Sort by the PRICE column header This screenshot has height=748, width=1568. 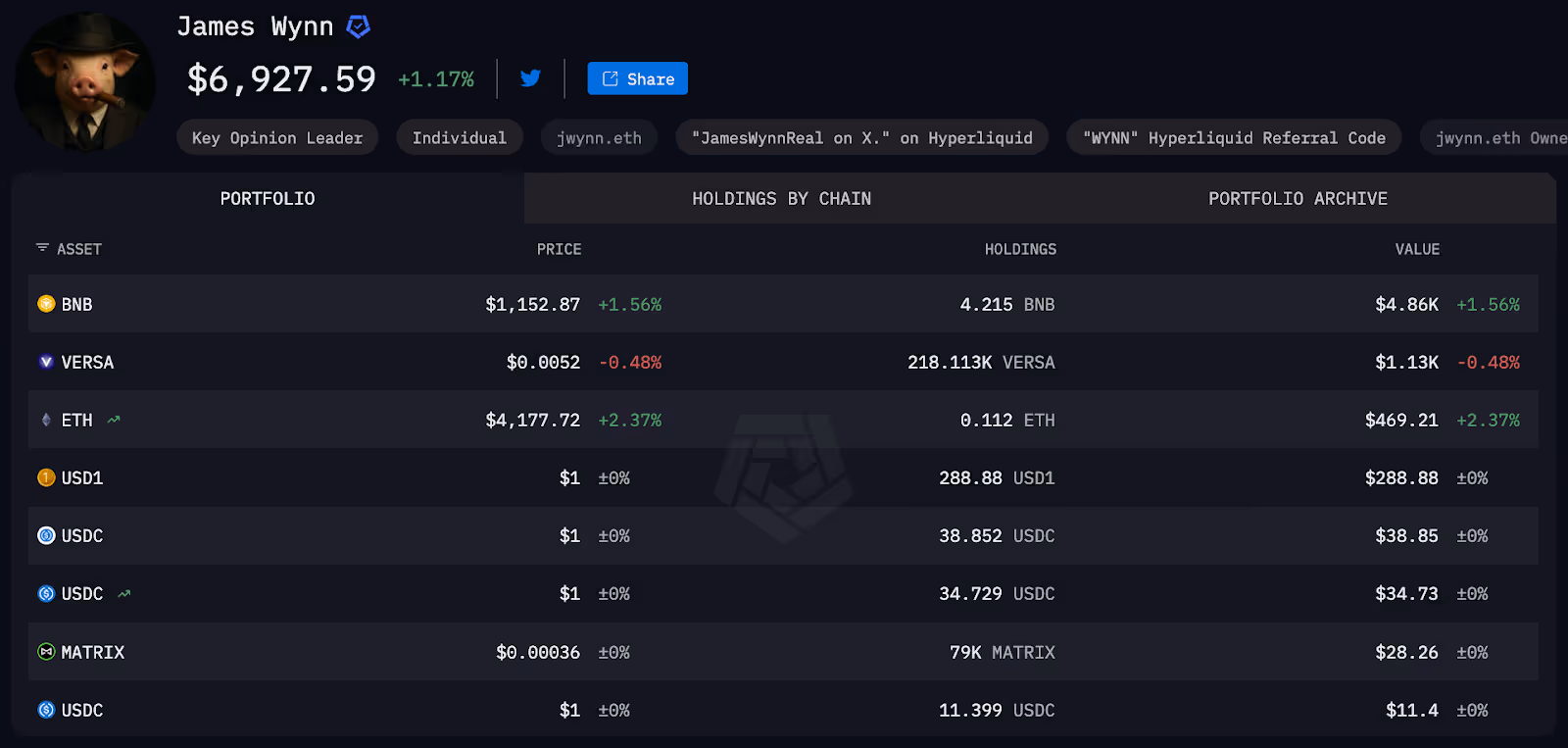559,249
